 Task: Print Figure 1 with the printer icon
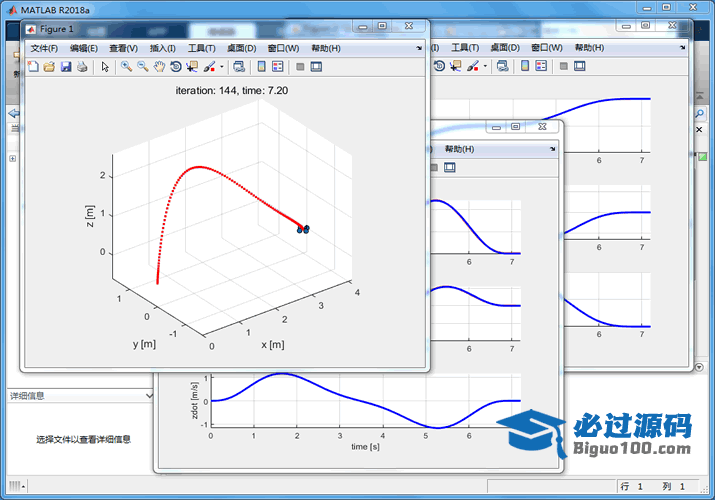click(x=82, y=67)
